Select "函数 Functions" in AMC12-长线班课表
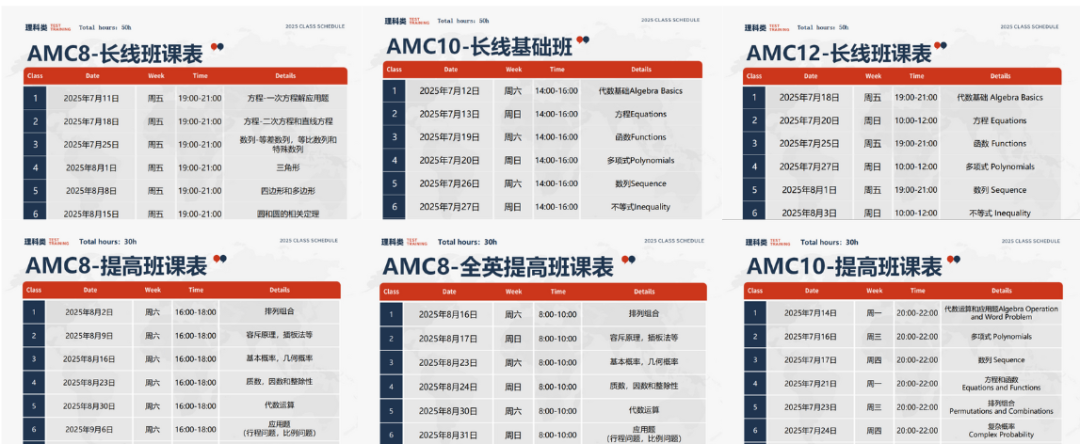 1000,144
